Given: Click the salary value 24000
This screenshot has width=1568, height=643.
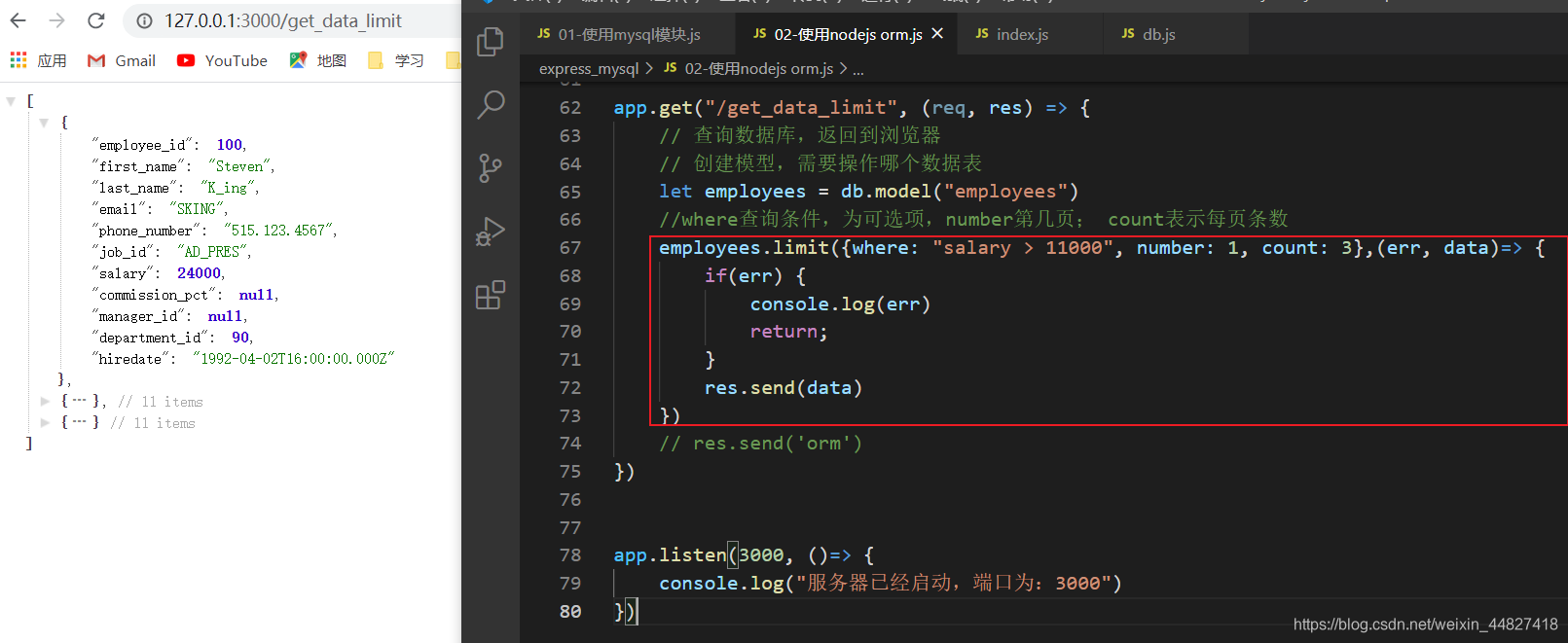Looking at the screenshot, I should (x=200, y=273).
